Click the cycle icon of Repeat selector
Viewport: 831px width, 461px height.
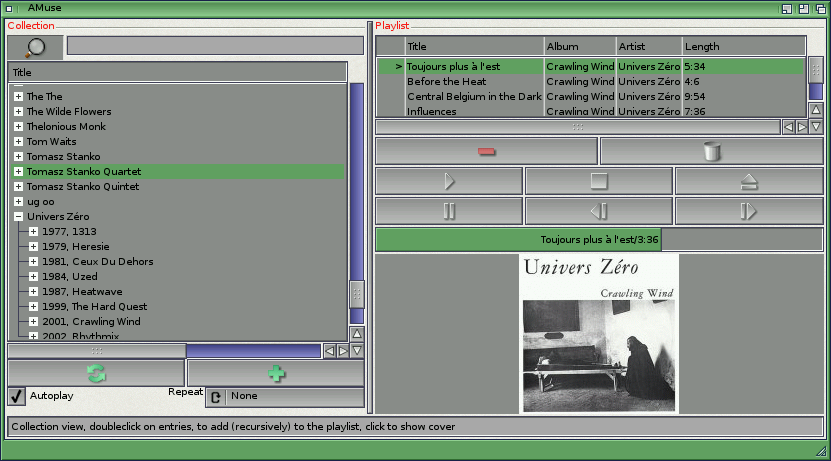point(216,397)
